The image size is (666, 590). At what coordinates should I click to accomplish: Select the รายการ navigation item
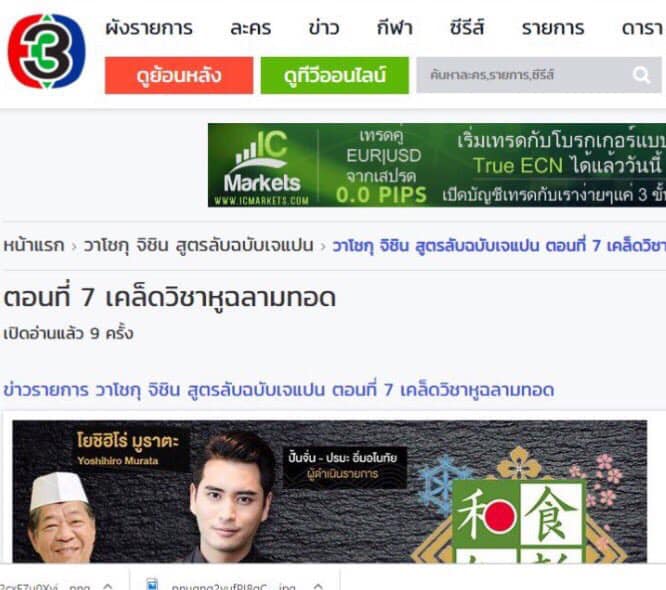click(553, 28)
